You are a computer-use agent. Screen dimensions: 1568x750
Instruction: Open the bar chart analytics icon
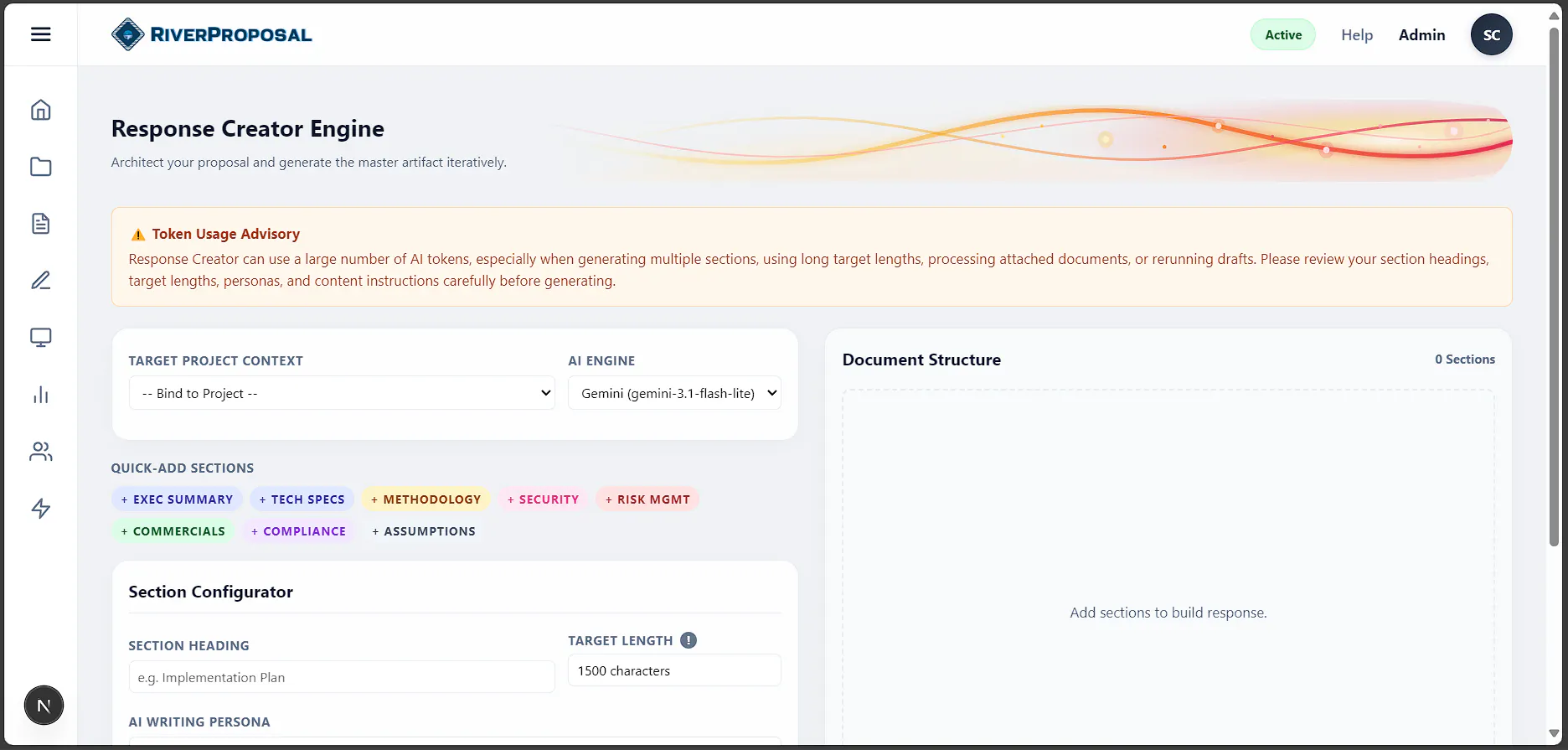(41, 395)
